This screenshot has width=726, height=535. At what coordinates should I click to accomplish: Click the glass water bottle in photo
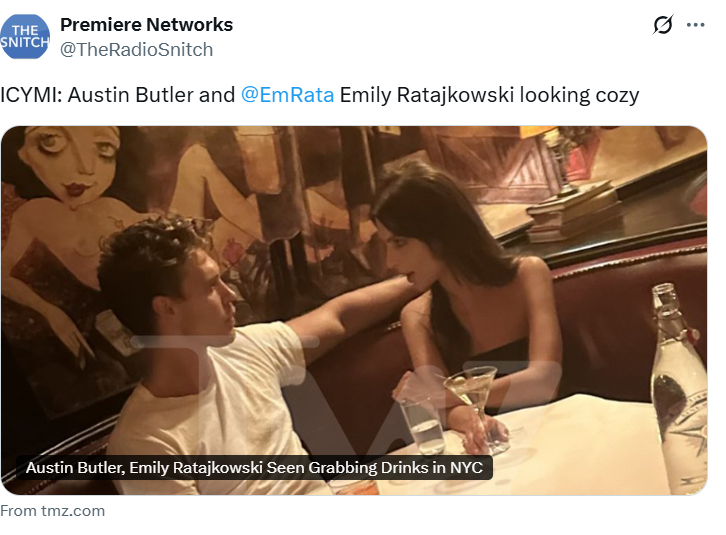(x=679, y=389)
